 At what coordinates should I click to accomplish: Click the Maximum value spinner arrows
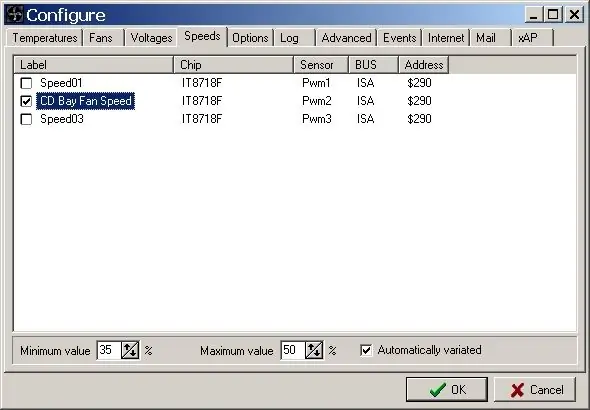[314, 350]
